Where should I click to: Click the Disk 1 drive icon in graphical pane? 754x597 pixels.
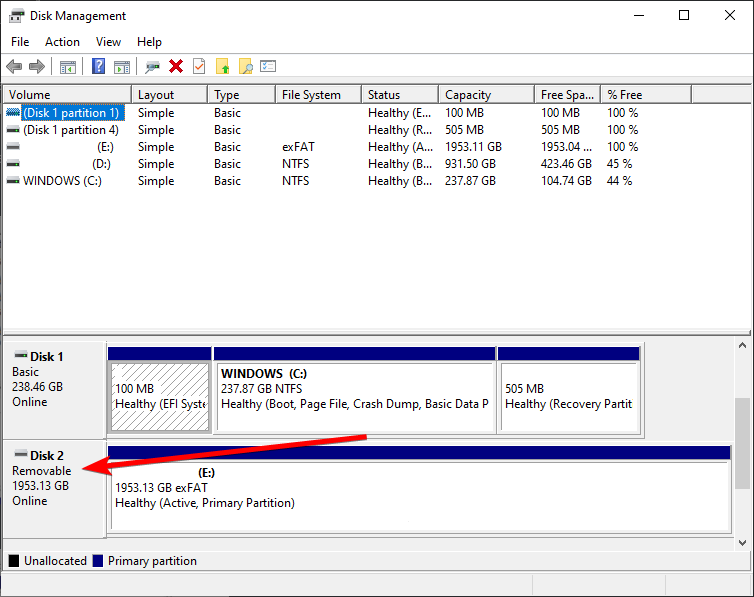(x=21, y=356)
